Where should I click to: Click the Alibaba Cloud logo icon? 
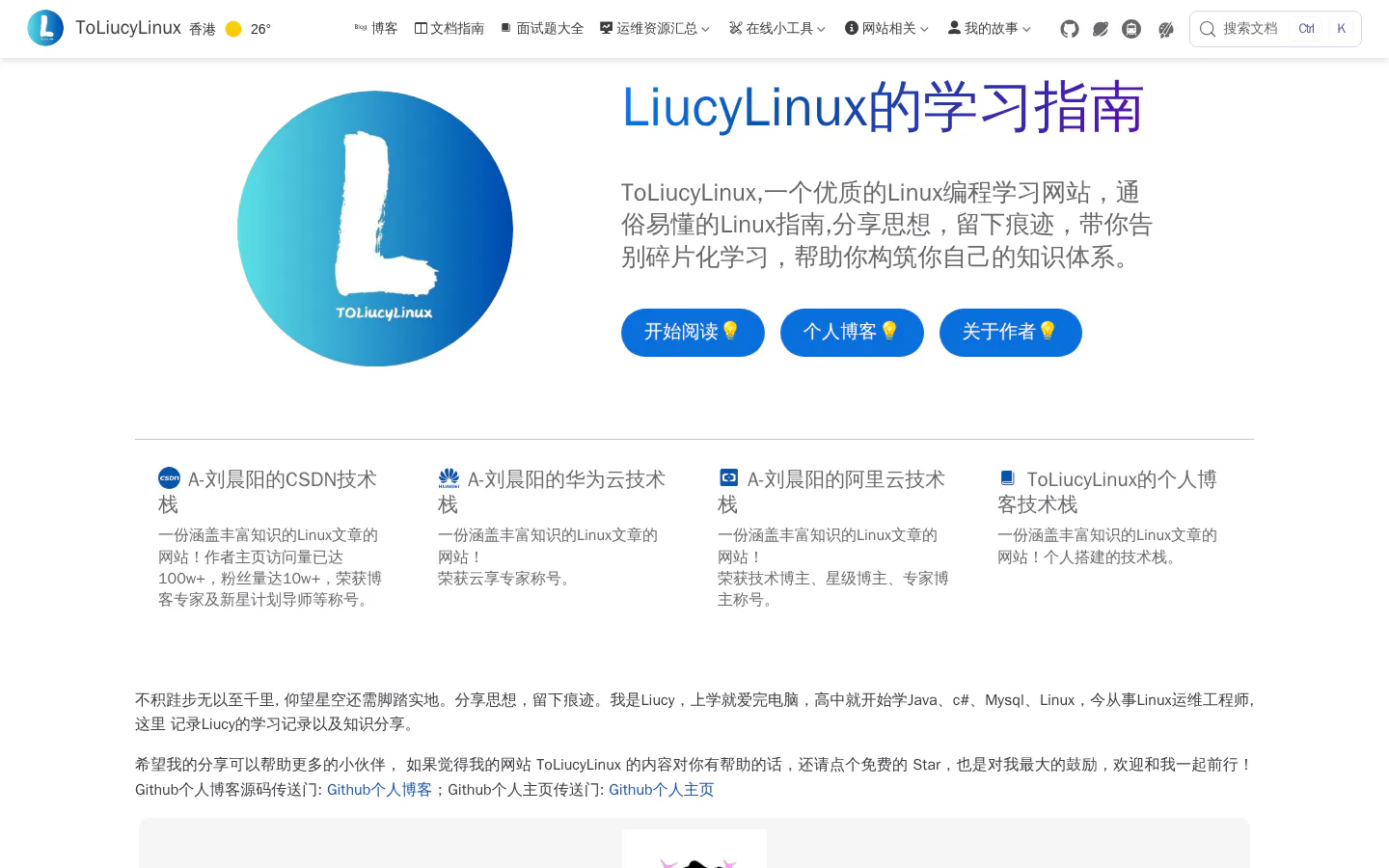tap(729, 477)
